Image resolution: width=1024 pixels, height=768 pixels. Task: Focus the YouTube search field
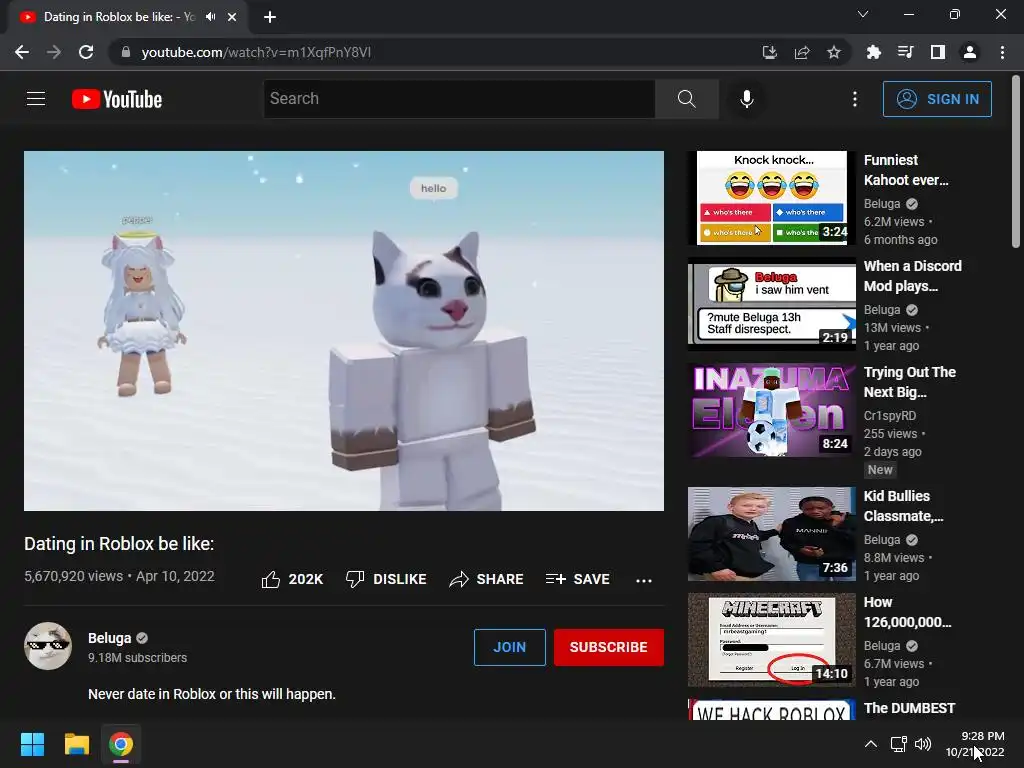pyautogui.click(x=459, y=99)
